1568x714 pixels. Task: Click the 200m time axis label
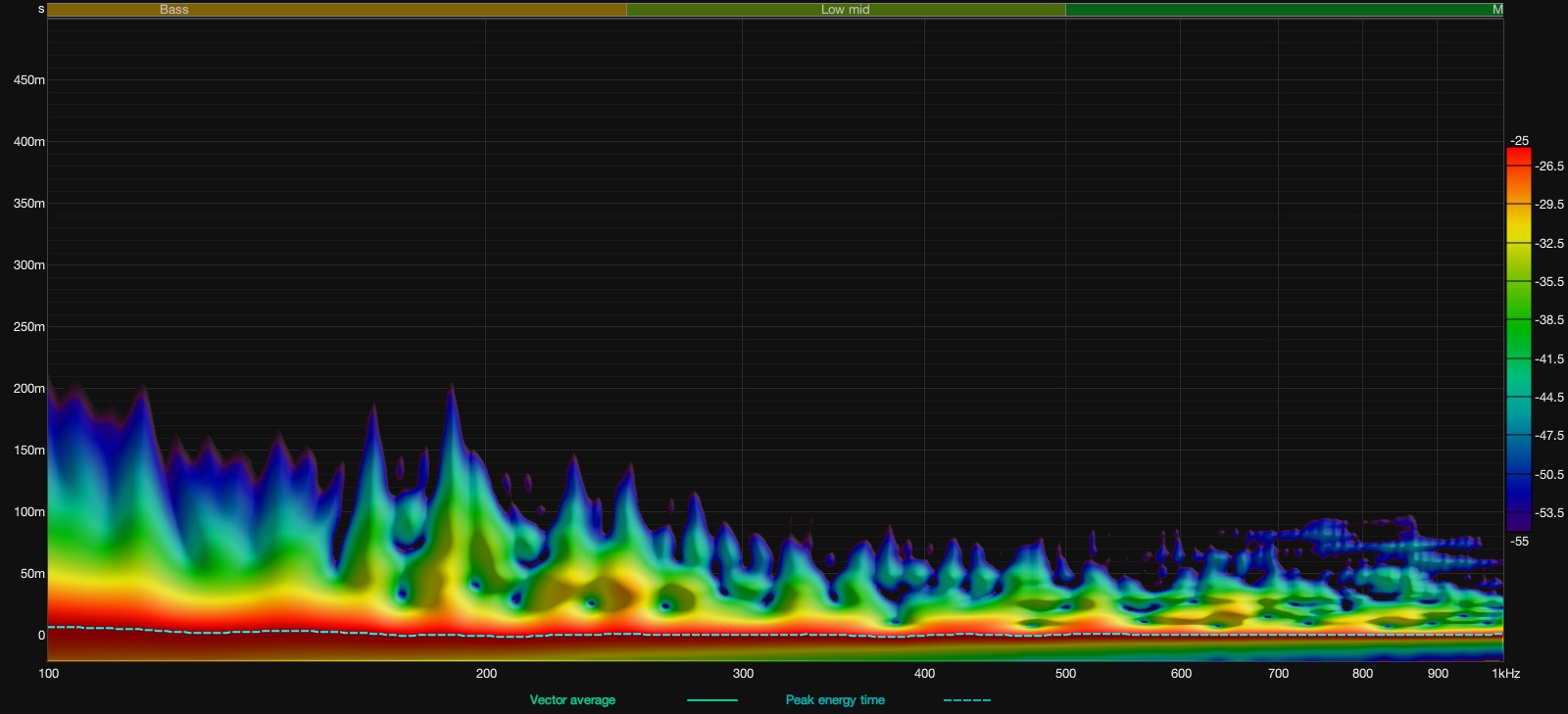pyautogui.click(x=29, y=389)
